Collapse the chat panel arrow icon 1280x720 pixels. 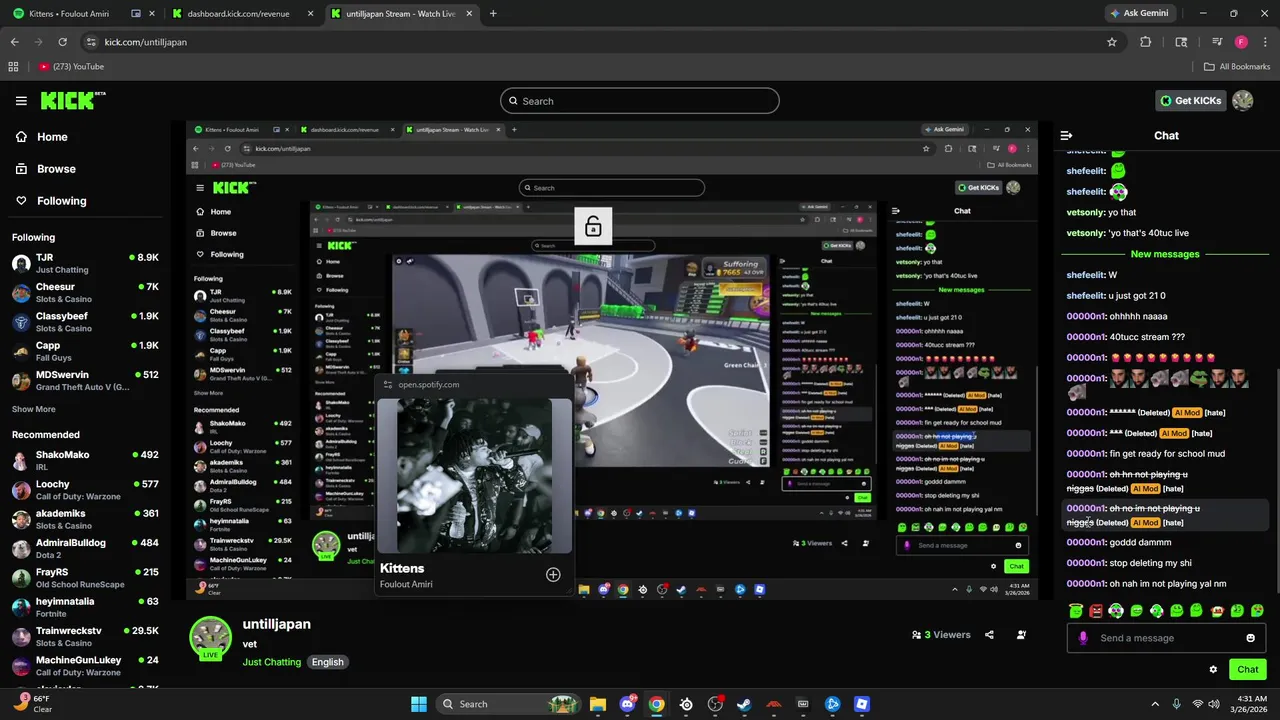(x=1066, y=135)
